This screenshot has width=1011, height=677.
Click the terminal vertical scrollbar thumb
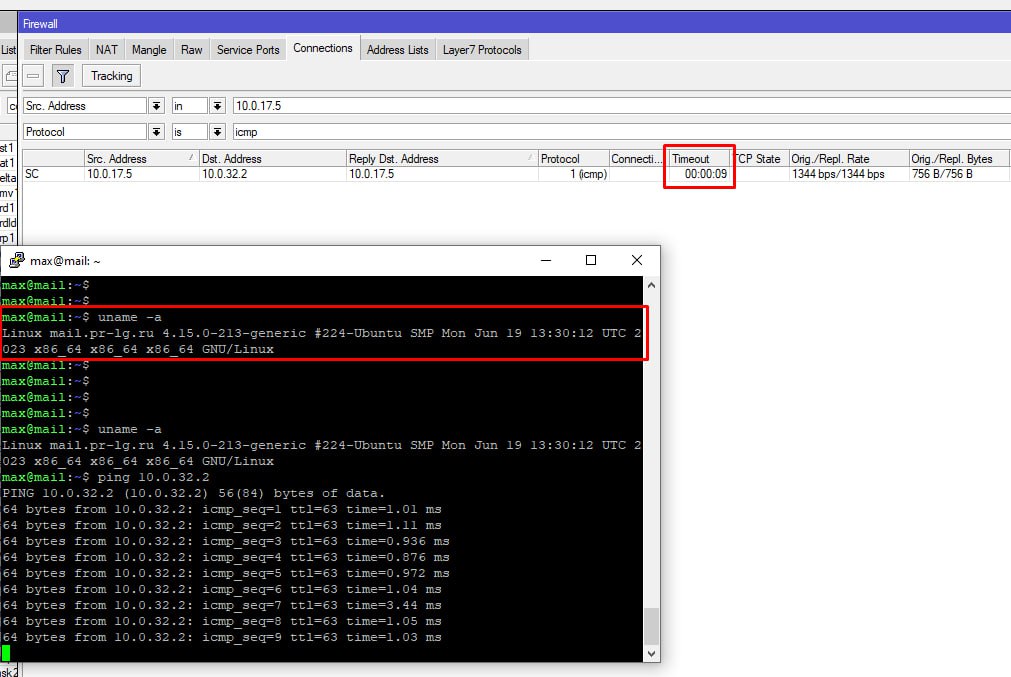[x=651, y=625]
